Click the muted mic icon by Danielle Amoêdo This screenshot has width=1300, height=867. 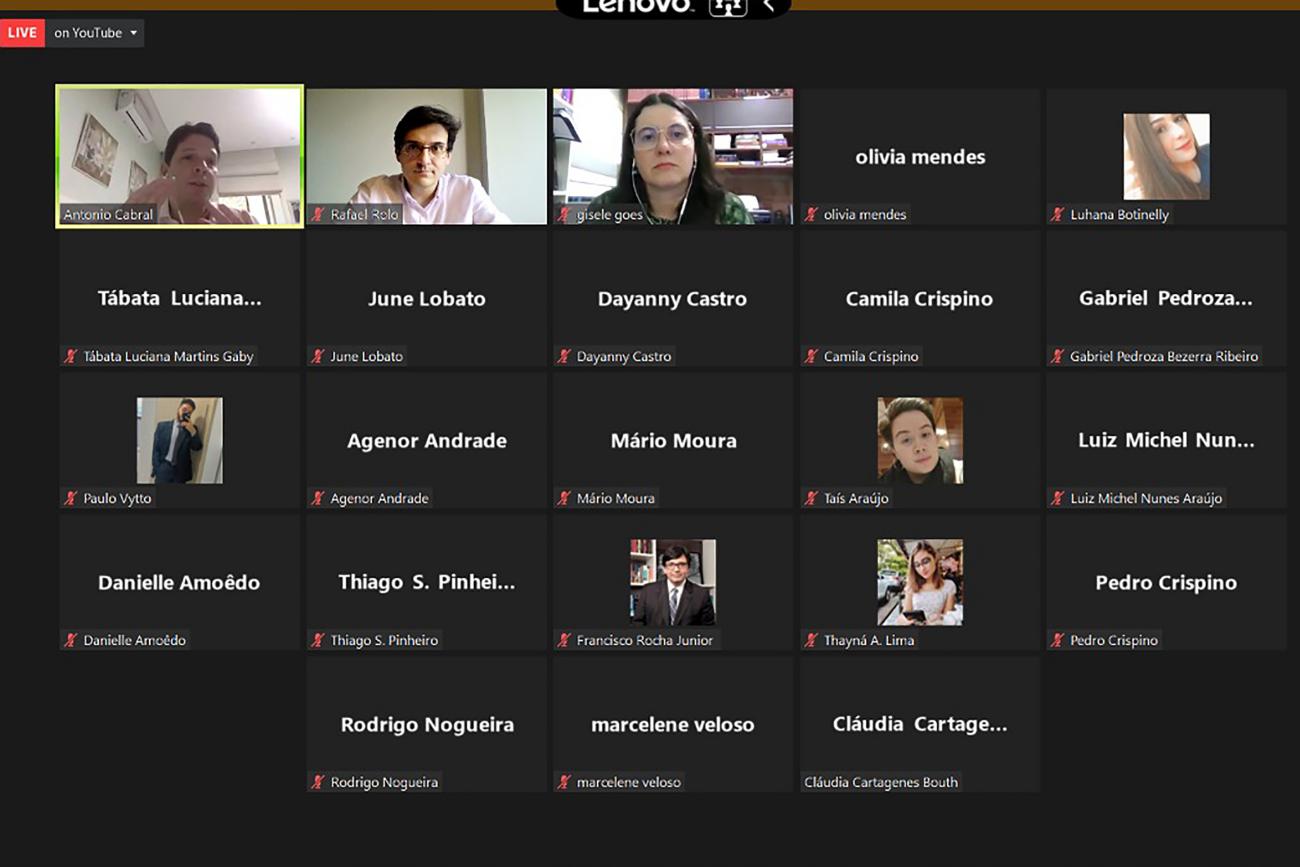(x=71, y=640)
